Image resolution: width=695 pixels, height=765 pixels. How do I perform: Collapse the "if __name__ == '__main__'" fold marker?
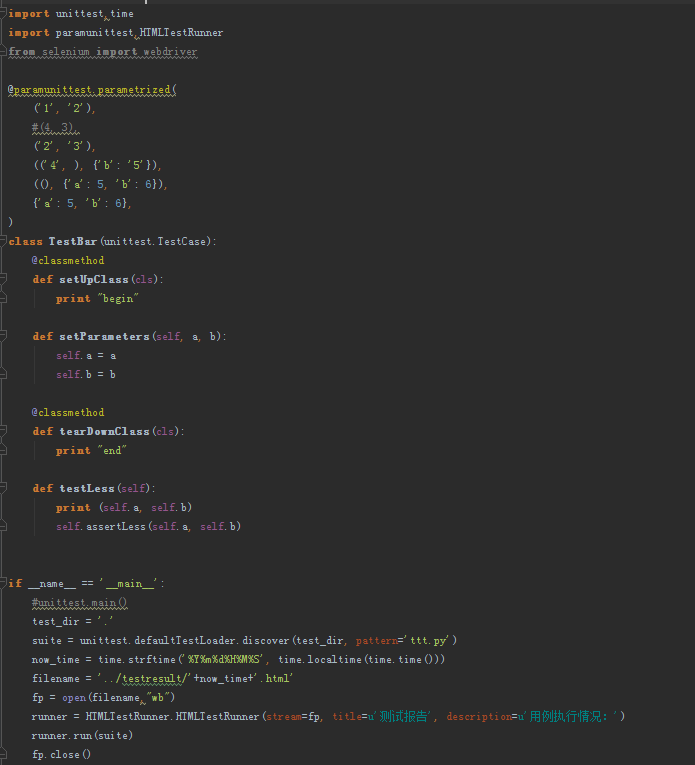(x=3, y=583)
